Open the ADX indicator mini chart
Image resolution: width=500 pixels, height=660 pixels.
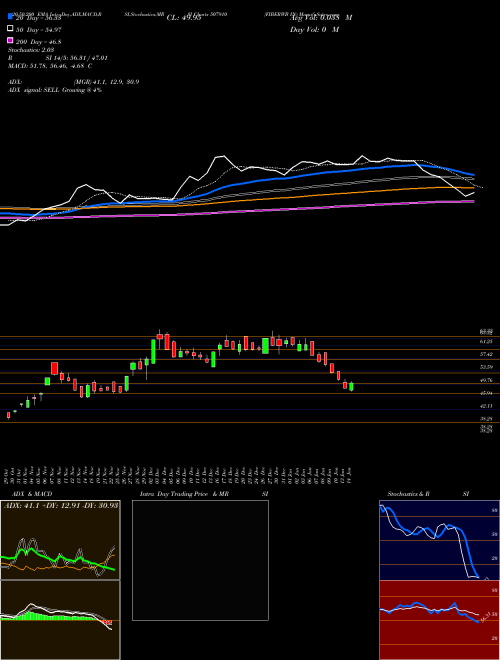tap(60, 540)
